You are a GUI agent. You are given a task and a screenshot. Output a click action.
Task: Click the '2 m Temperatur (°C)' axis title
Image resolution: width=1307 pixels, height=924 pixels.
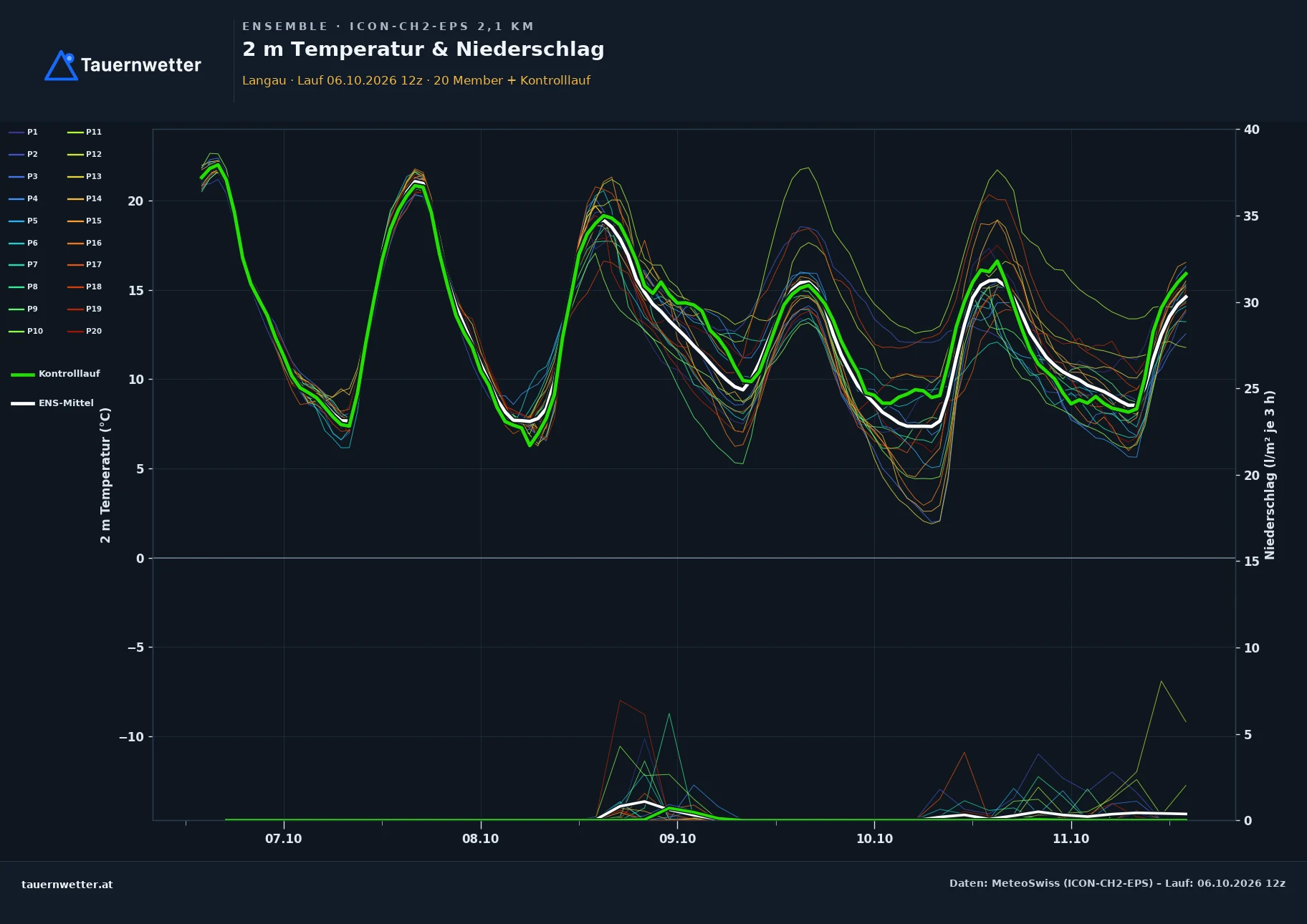click(x=105, y=475)
